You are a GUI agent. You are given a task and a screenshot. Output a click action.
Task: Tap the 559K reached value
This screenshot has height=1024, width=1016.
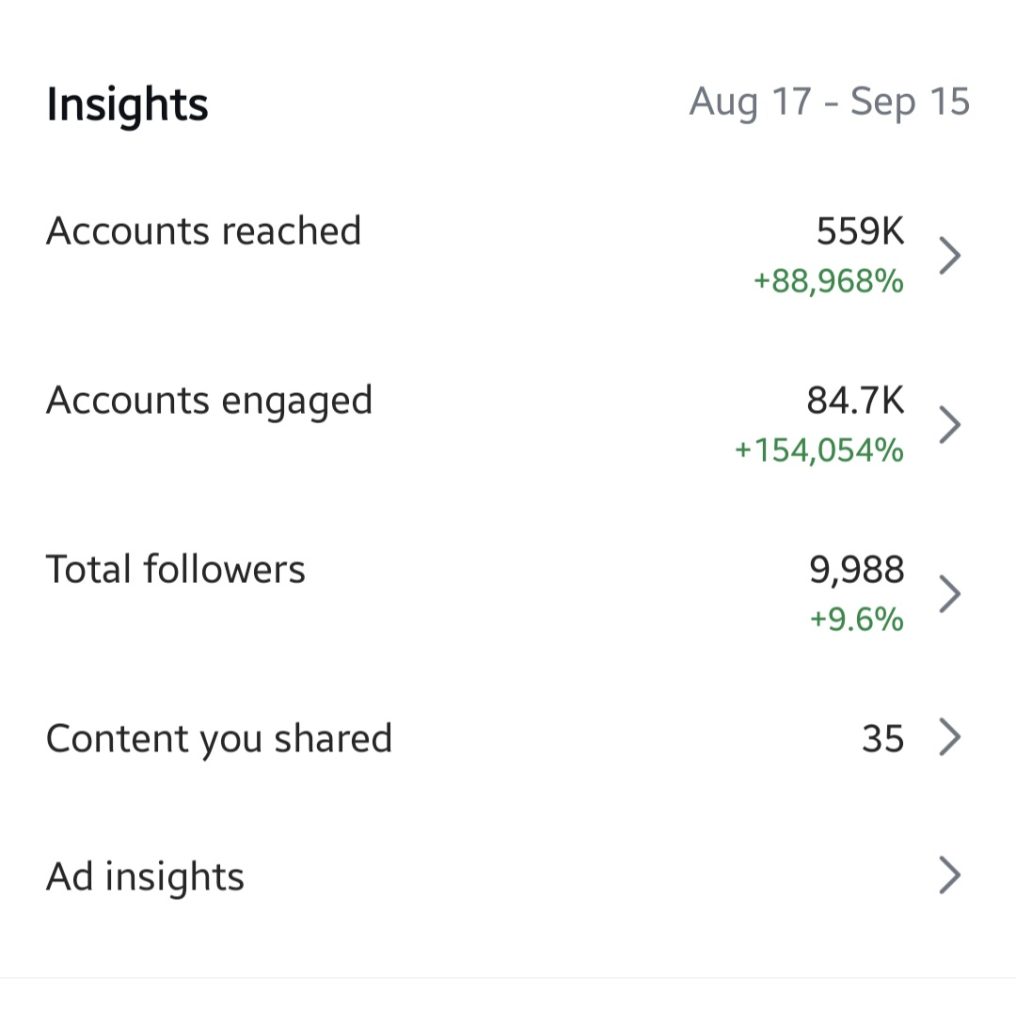click(860, 232)
